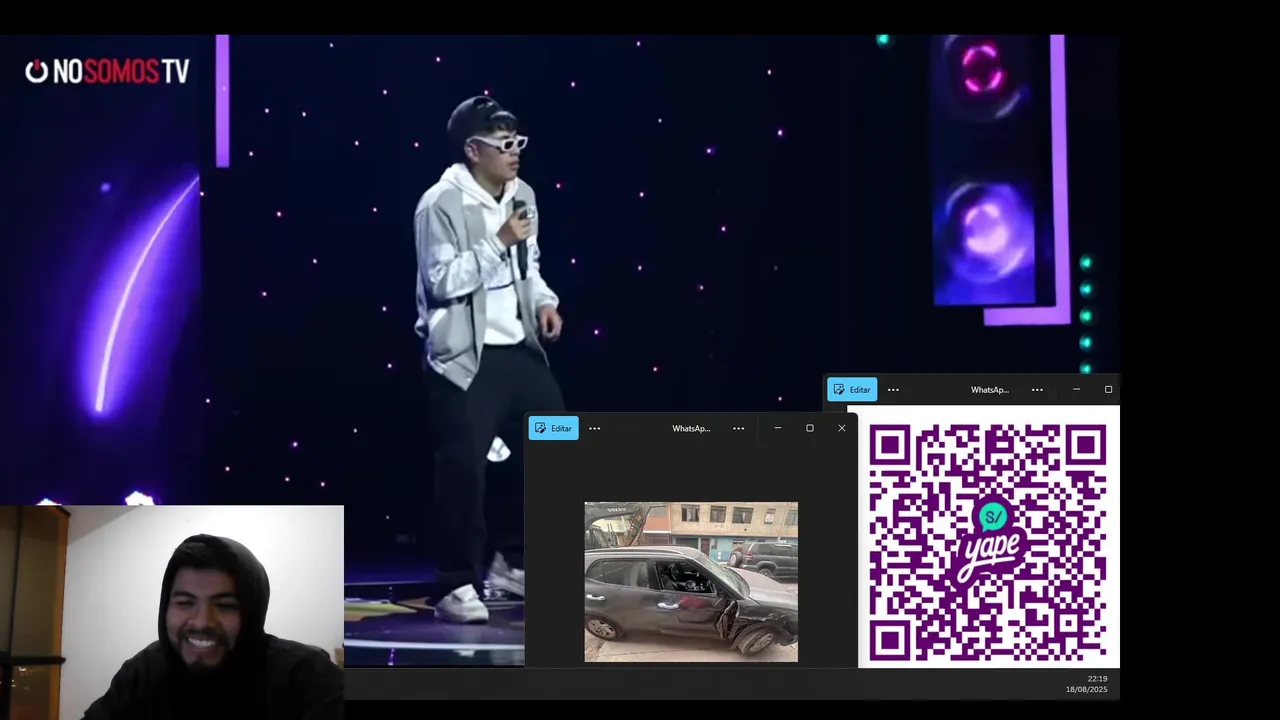Click Editar button in car photo window
This screenshot has width=1280, height=720.
tap(553, 428)
